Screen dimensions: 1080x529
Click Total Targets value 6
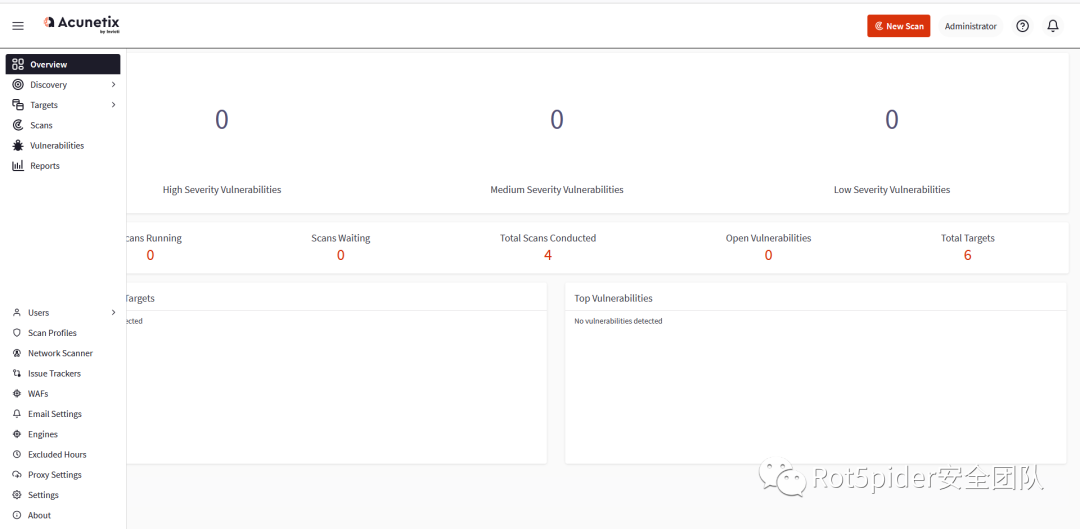(x=968, y=255)
